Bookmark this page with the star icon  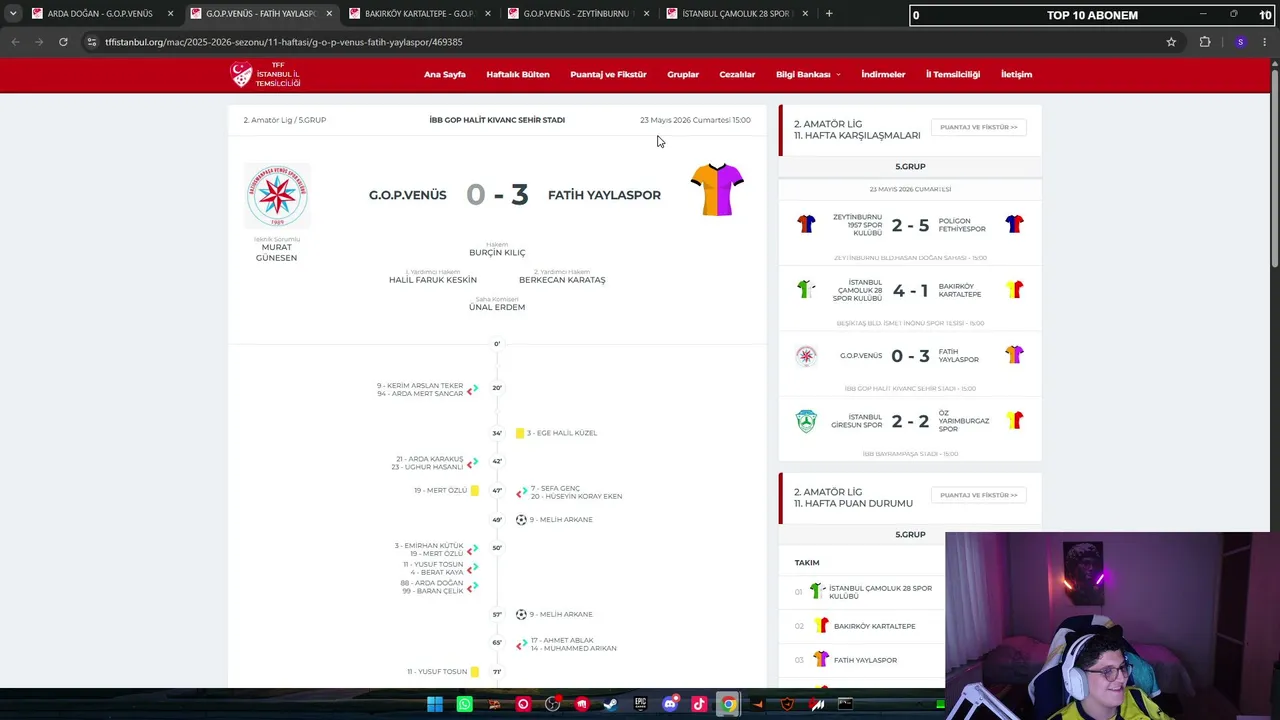(1171, 42)
